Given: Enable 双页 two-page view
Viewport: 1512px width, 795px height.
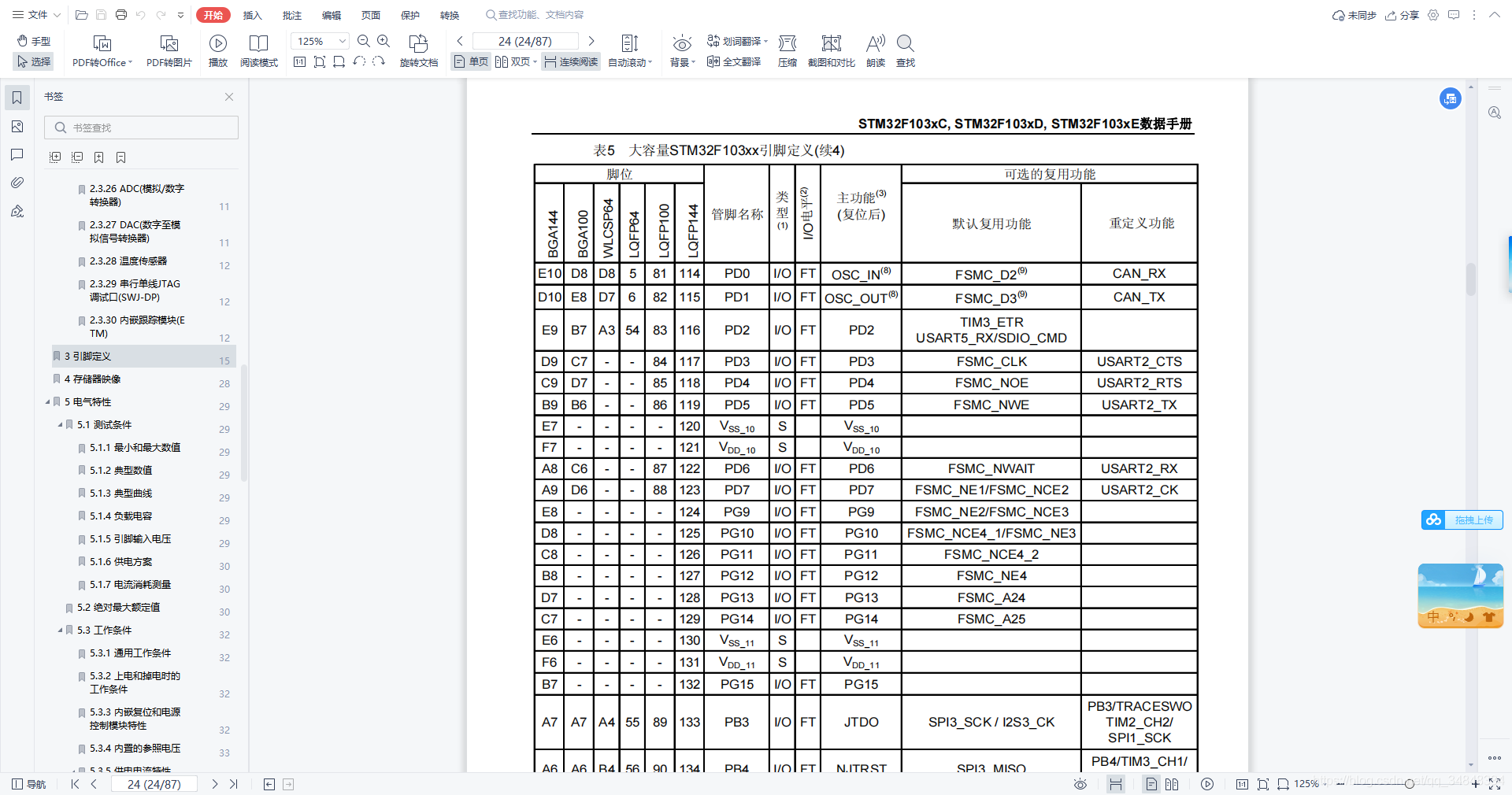Looking at the screenshot, I should [x=513, y=61].
